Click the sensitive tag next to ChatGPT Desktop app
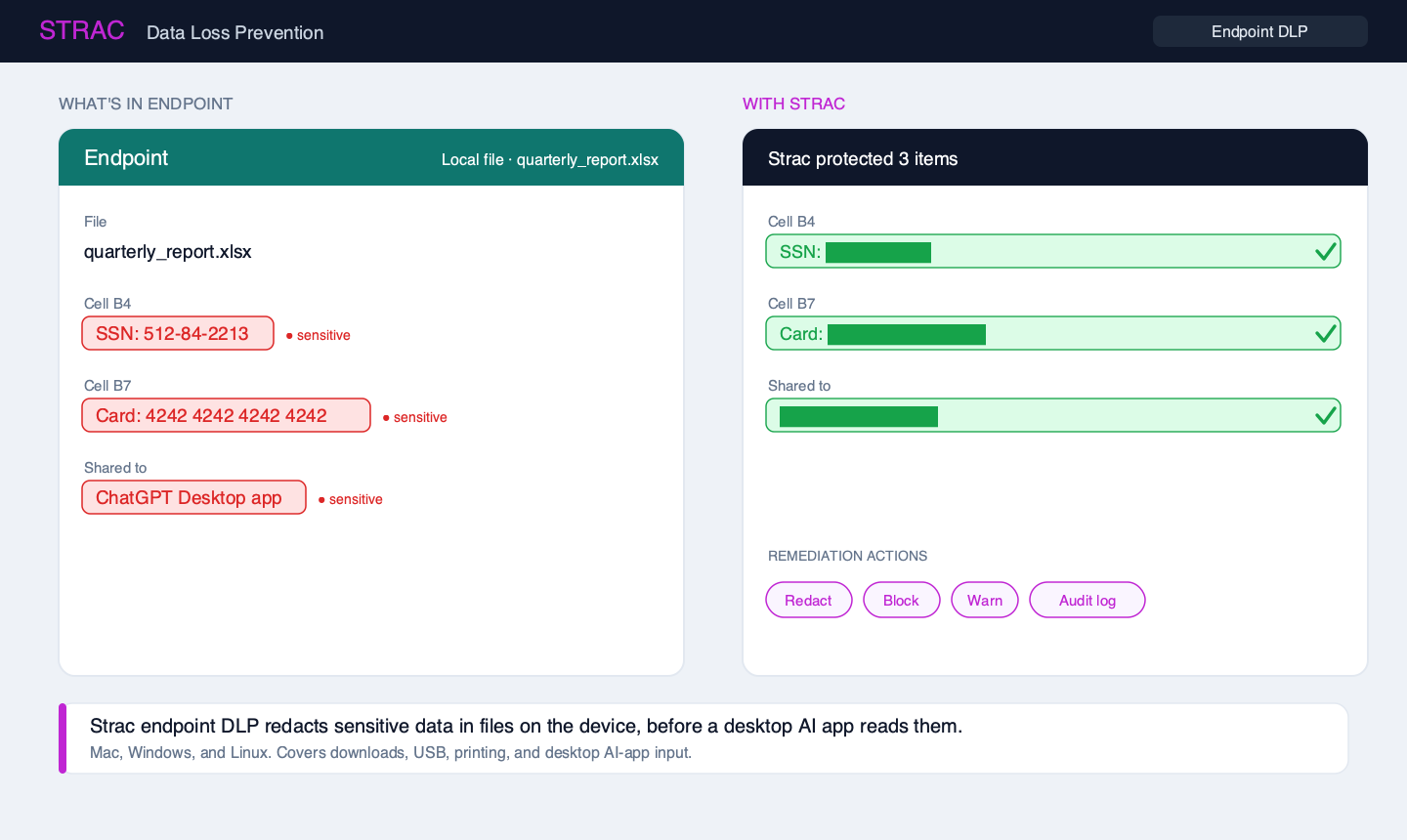Viewport: 1407px width, 840px height. pyautogui.click(x=351, y=499)
